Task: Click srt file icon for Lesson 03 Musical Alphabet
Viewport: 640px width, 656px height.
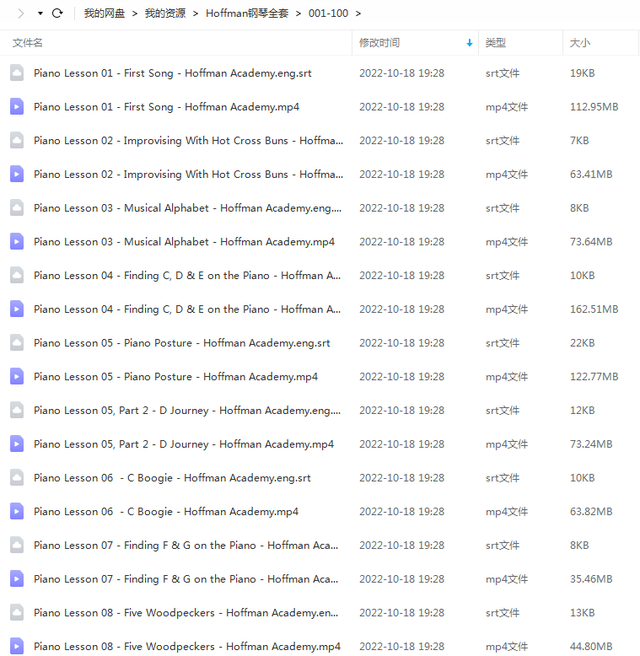Action: coord(17,208)
